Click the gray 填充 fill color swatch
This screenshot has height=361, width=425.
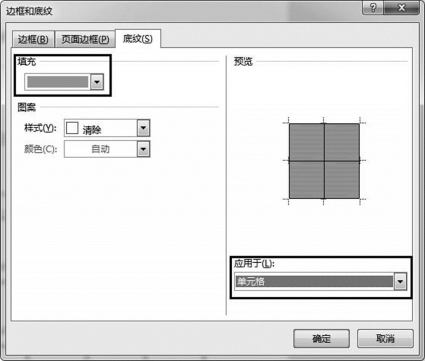click(x=57, y=82)
